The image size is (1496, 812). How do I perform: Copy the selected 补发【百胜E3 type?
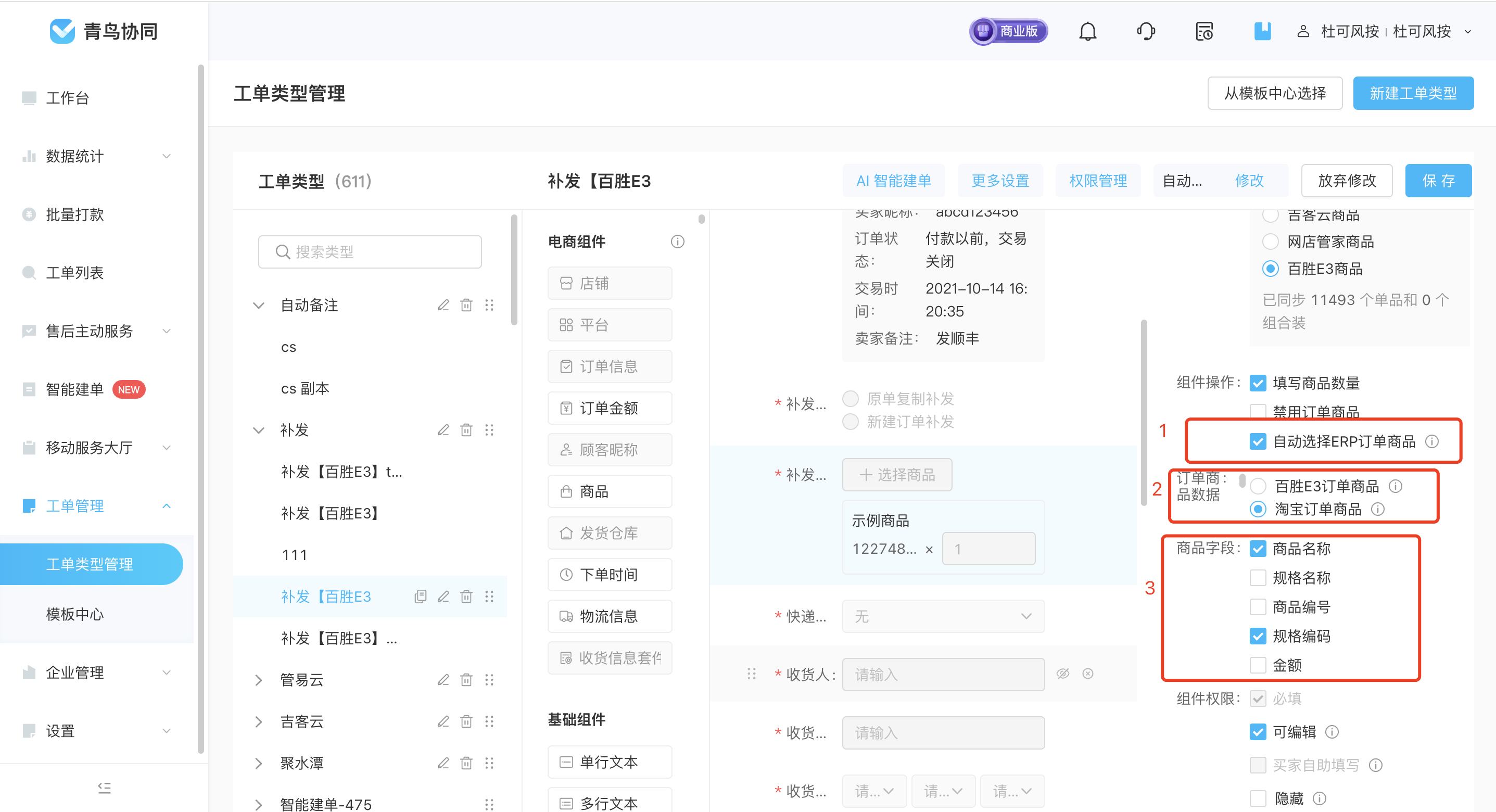[421, 597]
